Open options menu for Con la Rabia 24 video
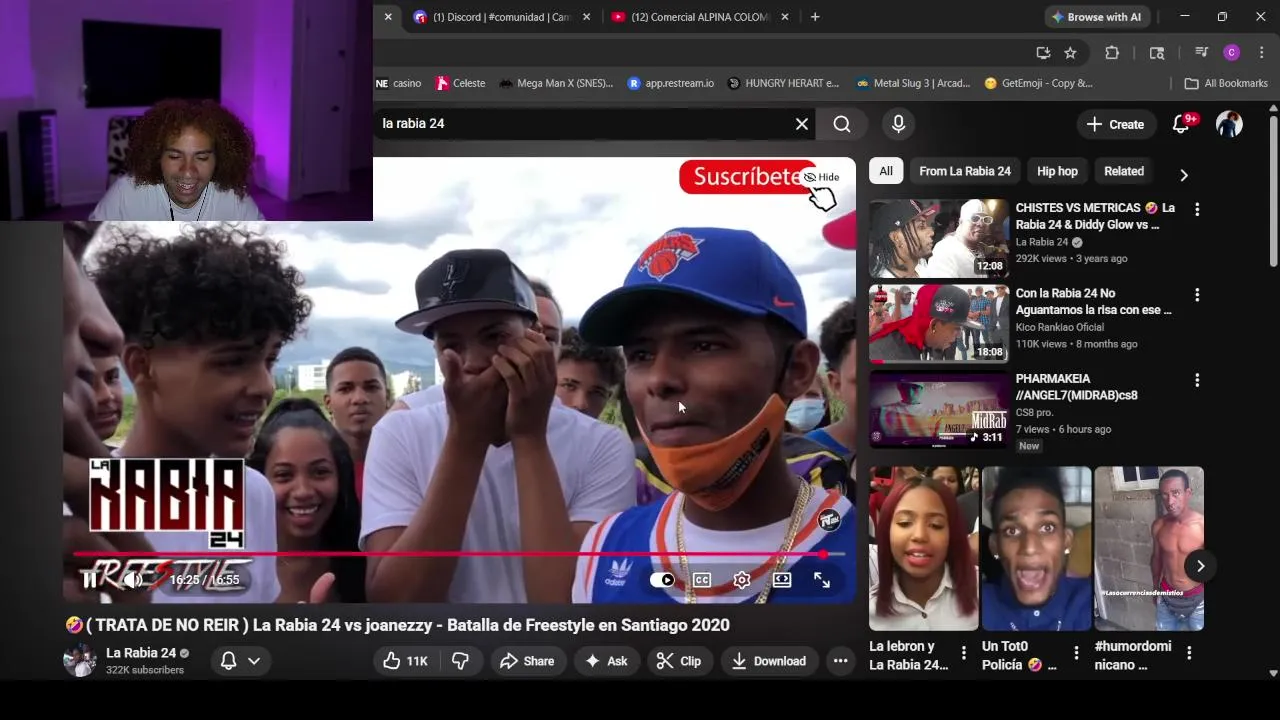 point(1197,295)
